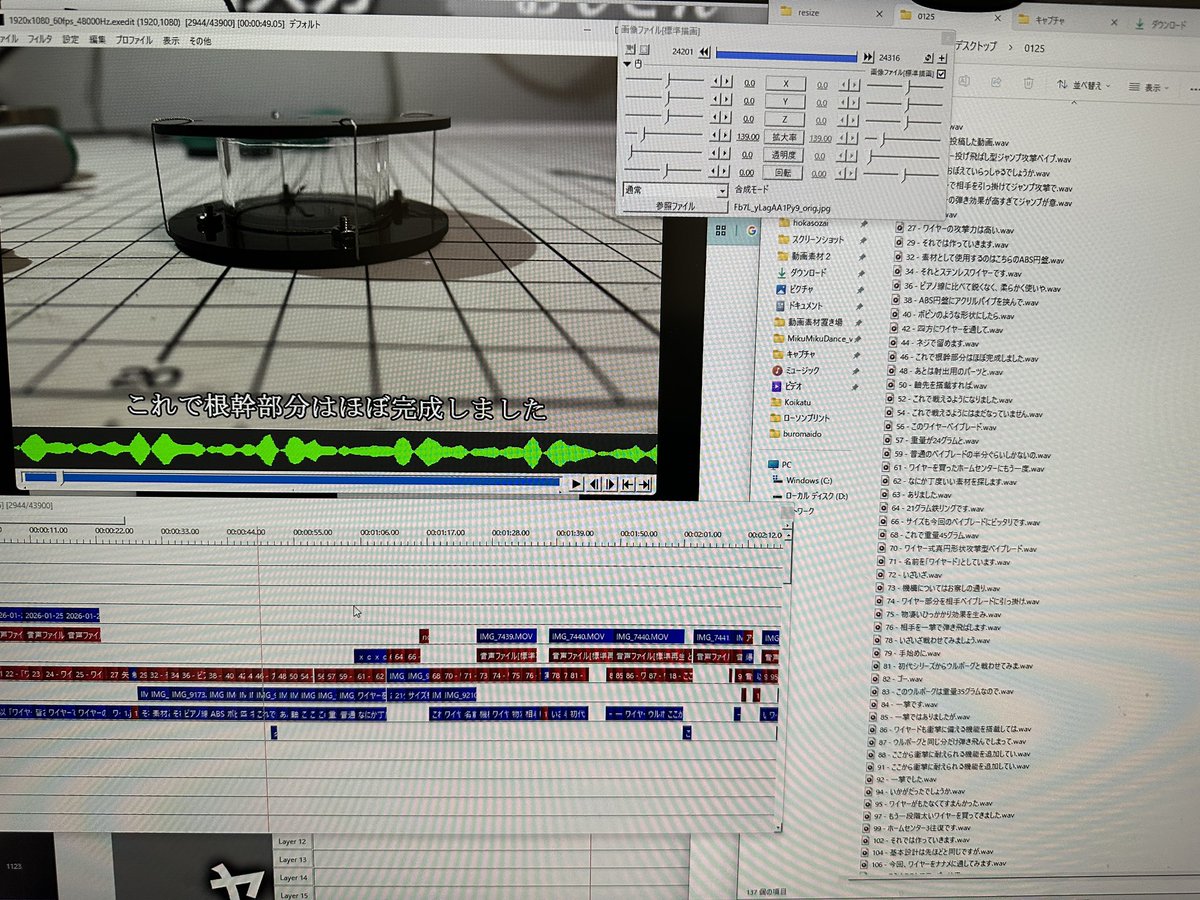Collapse the triangle expander in image file dialog
This screenshot has width=1200, height=900.
click(x=626, y=63)
